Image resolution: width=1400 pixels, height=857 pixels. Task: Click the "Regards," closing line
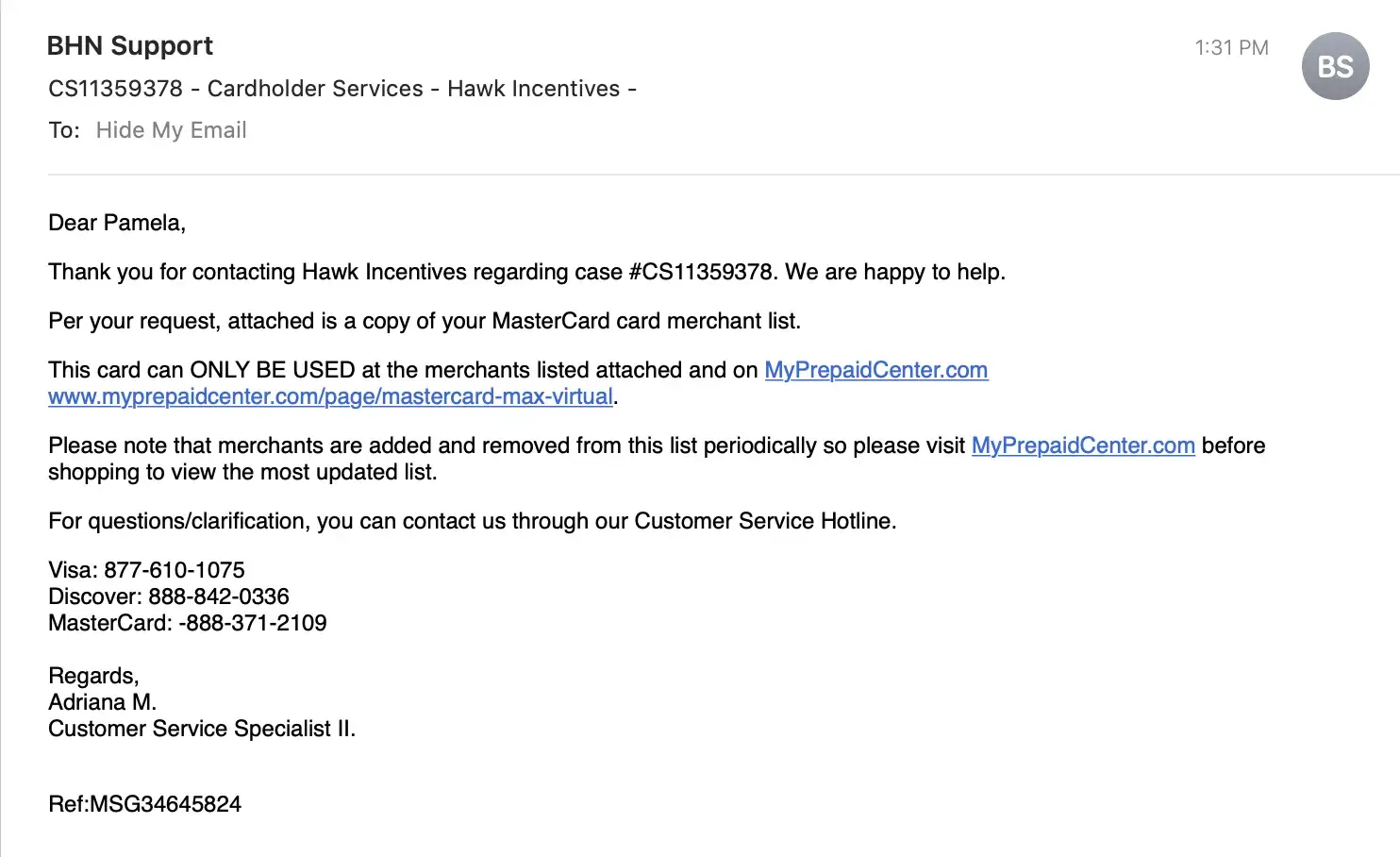[x=93, y=676]
